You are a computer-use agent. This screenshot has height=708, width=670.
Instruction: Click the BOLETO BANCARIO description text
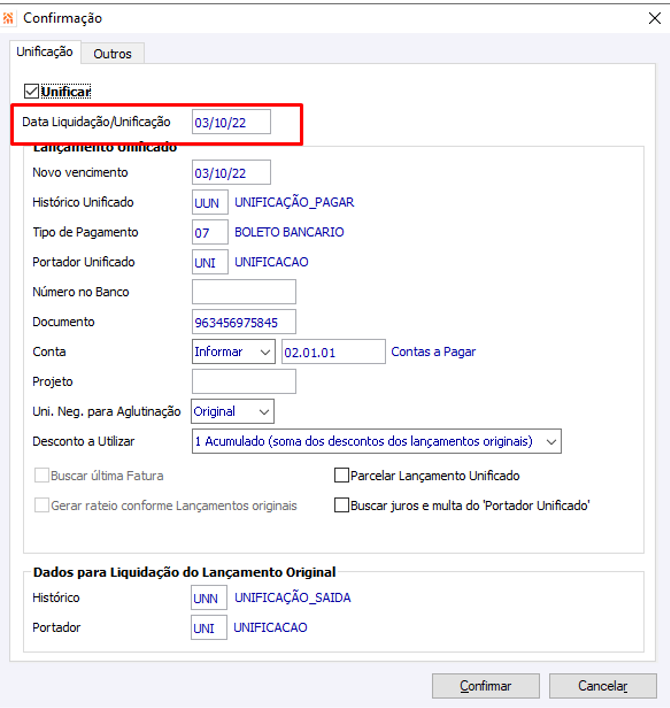289,232
